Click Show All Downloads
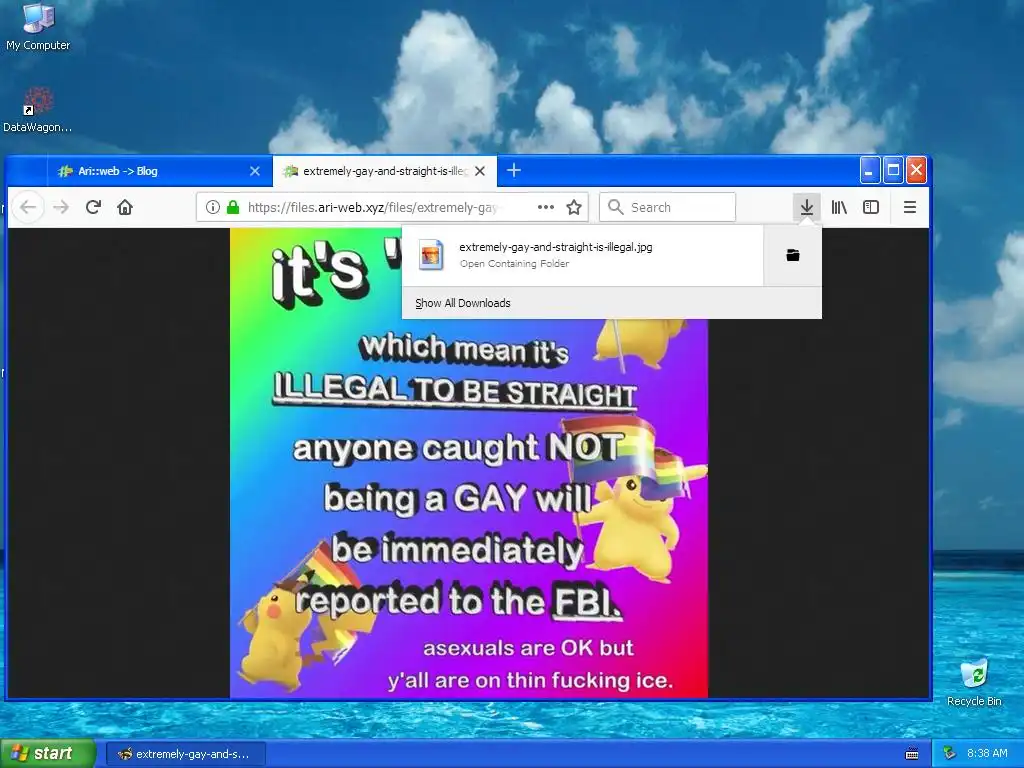1024x768 pixels. click(x=463, y=303)
